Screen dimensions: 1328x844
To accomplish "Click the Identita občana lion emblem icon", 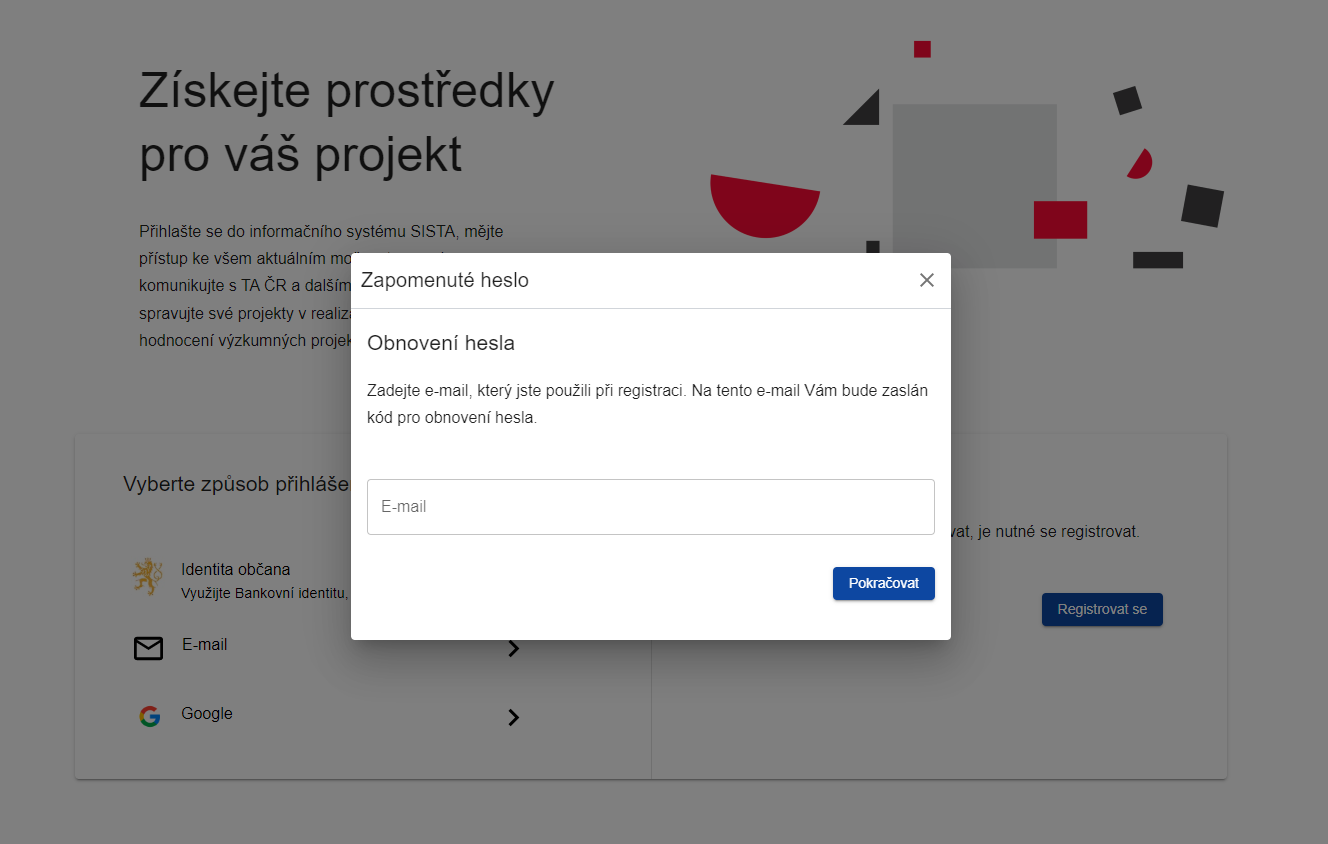I will click(148, 578).
